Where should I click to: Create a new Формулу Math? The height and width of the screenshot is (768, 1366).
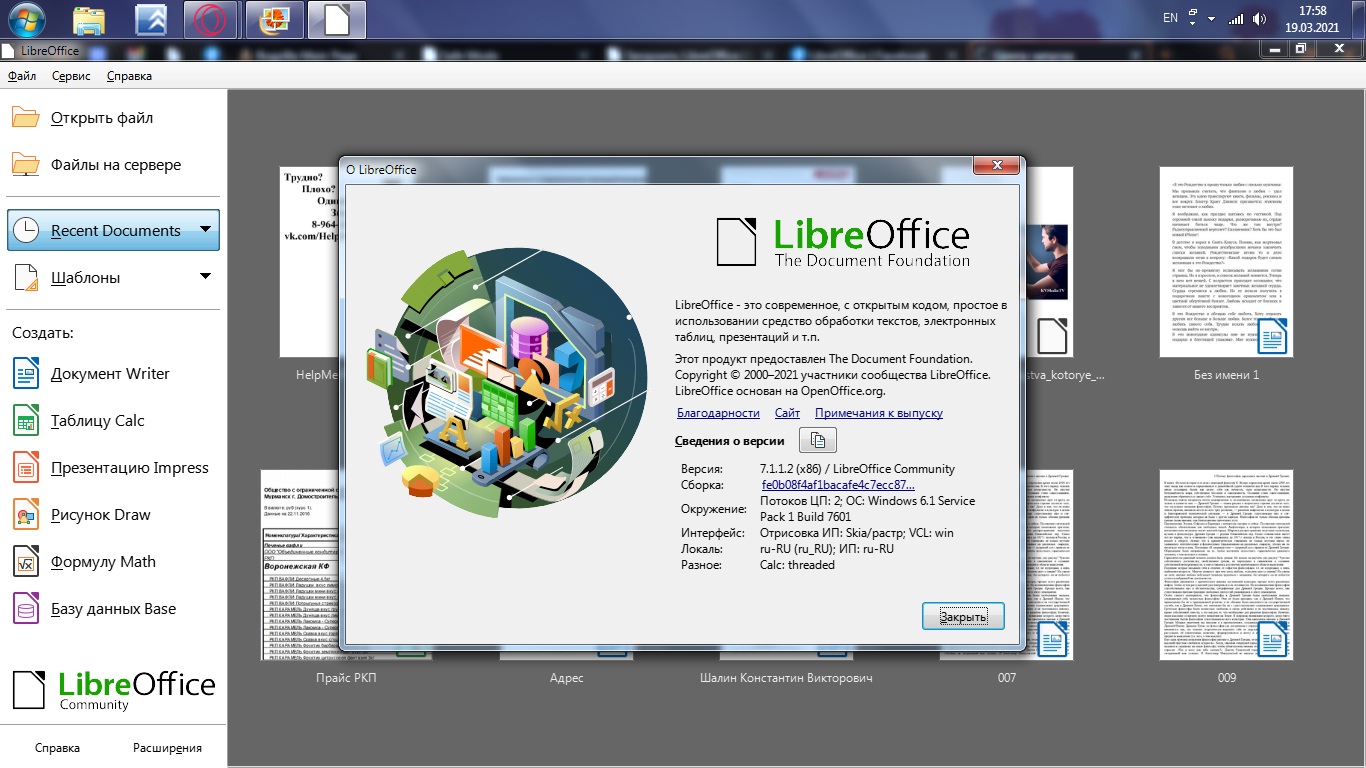click(x=113, y=561)
